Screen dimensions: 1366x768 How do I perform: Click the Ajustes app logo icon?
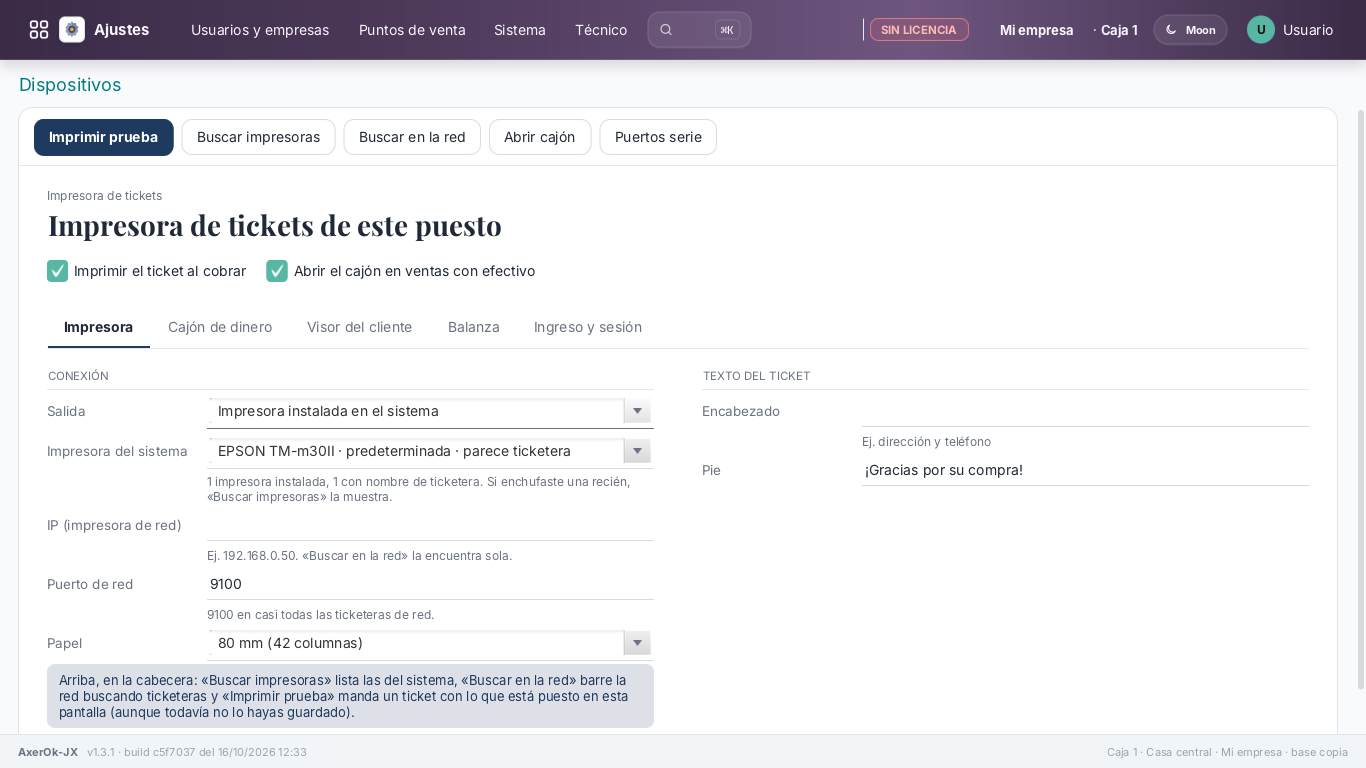tap(72, 30)
